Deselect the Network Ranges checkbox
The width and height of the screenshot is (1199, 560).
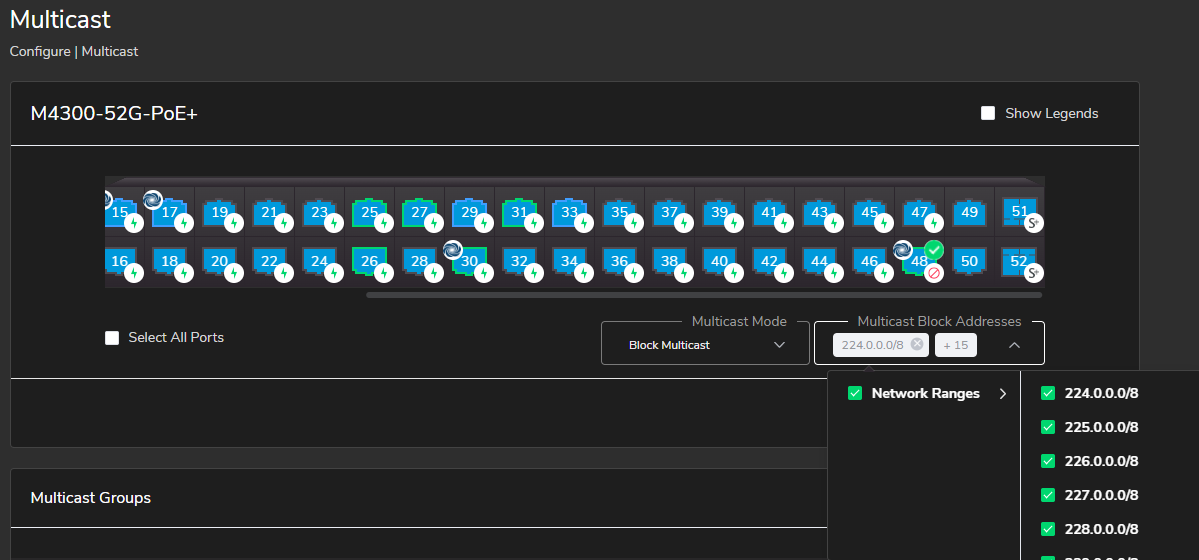click(855, 394)
